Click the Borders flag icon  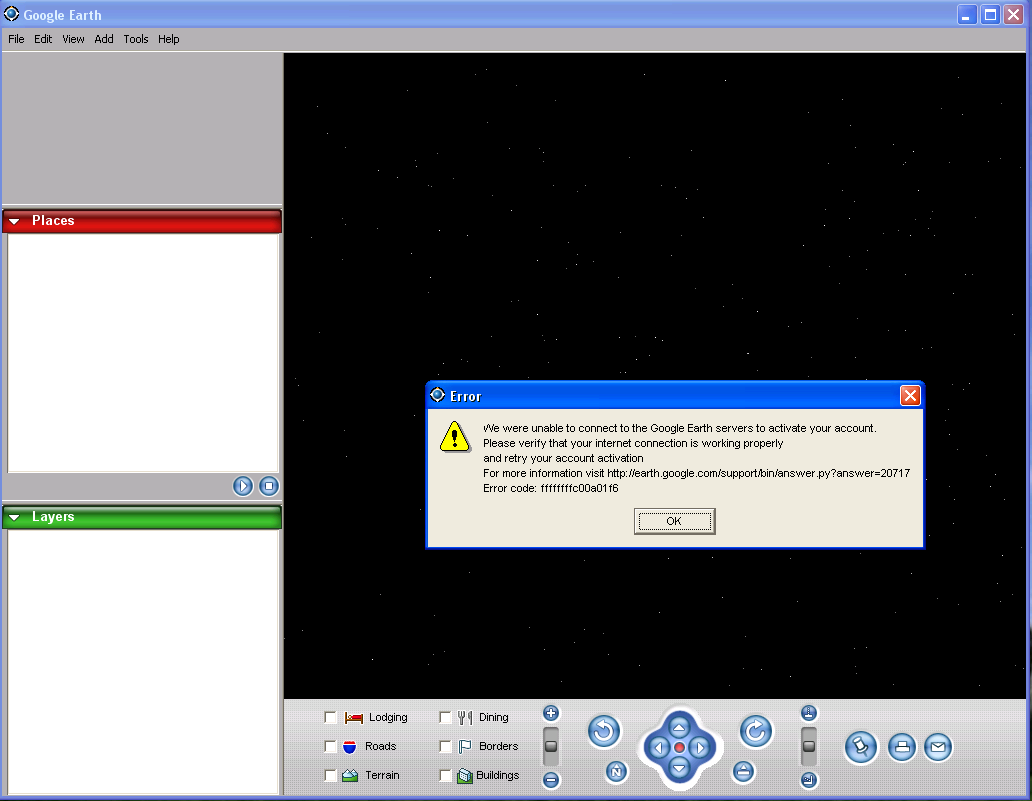tap(465, 746)
